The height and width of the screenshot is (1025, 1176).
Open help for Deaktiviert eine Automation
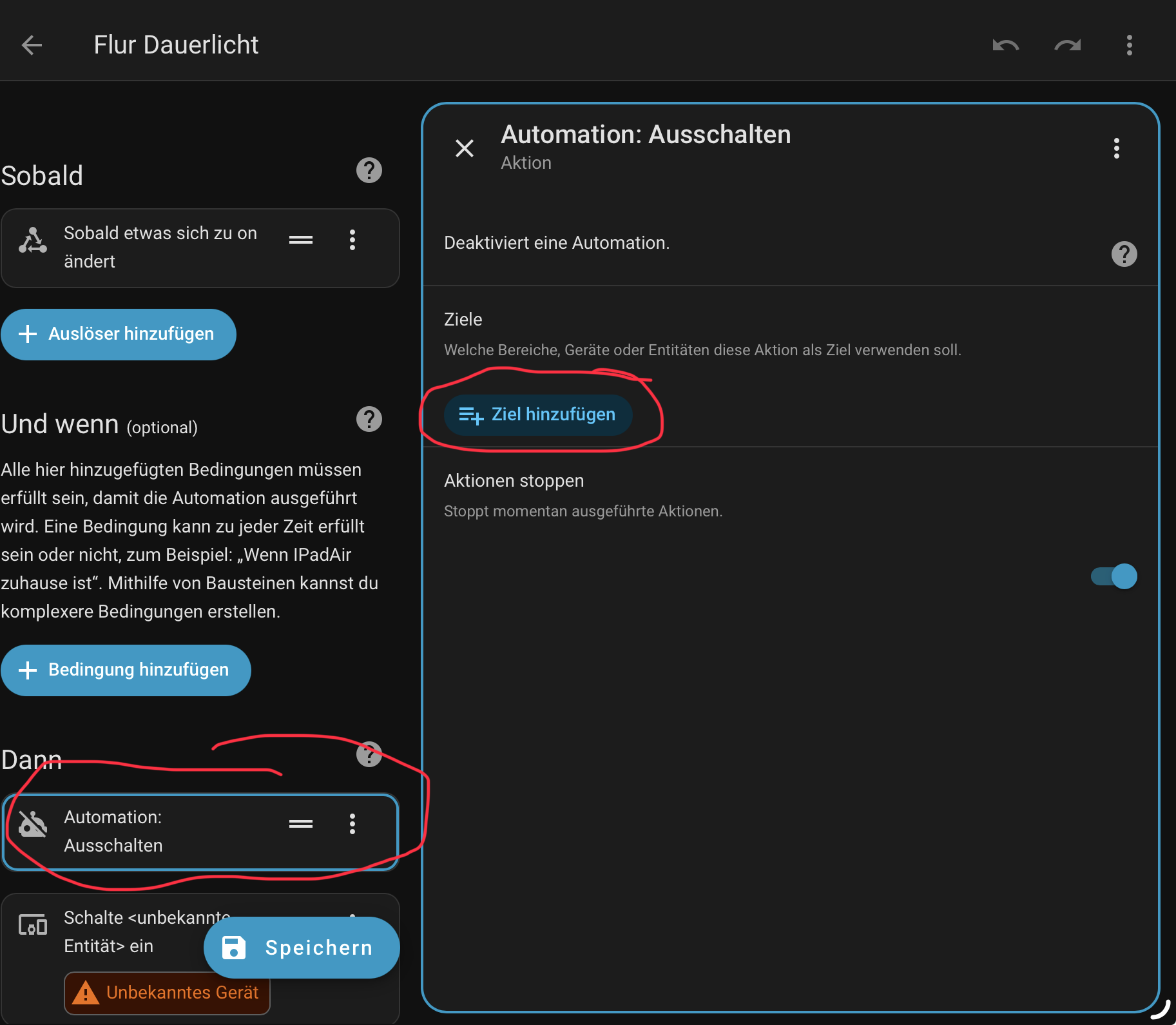(1124, 254)
